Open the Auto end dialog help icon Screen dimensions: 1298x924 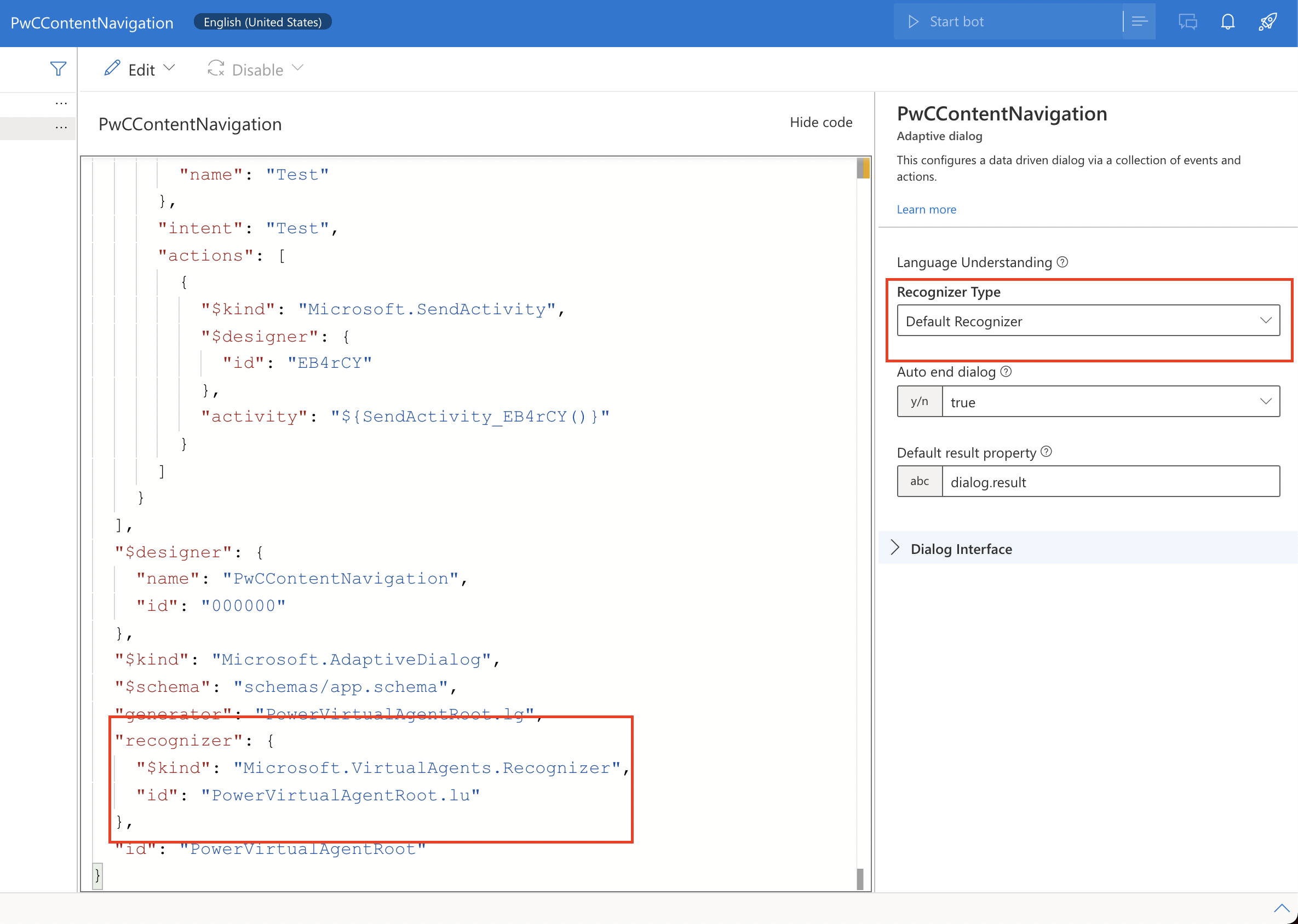click(x=1006, y=372)
